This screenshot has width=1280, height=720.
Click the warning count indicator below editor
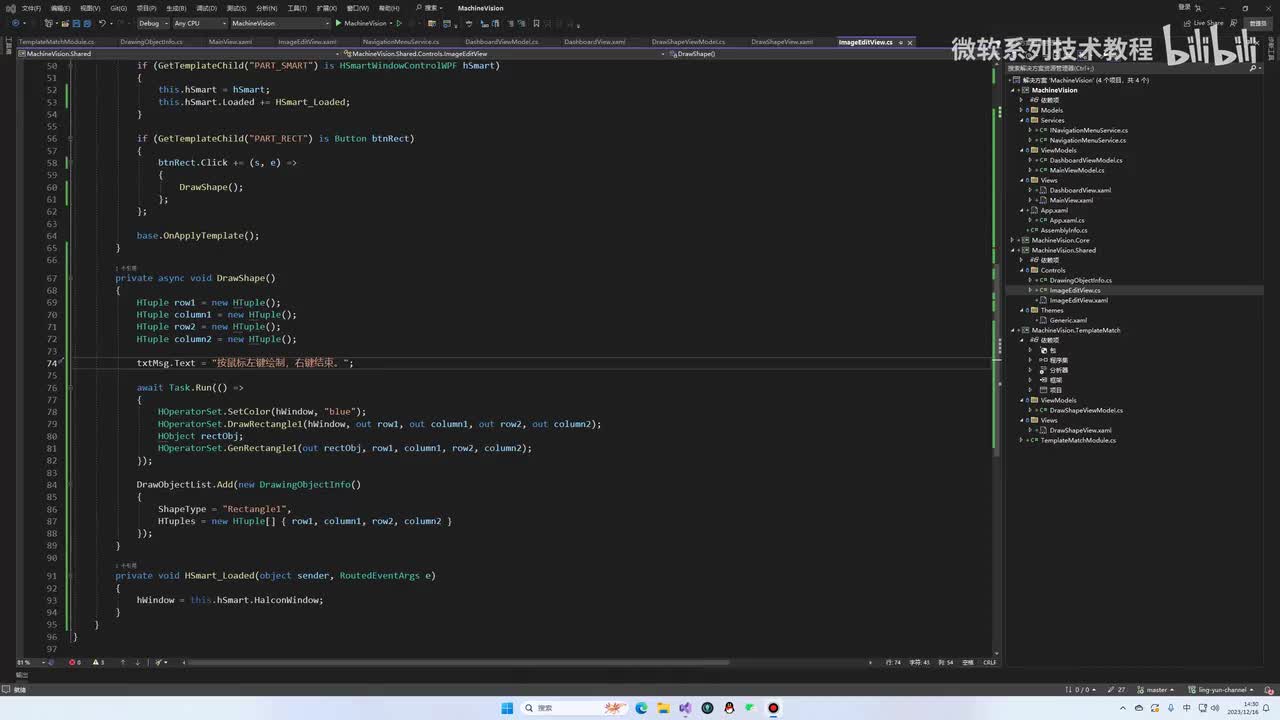coord(98,662)
